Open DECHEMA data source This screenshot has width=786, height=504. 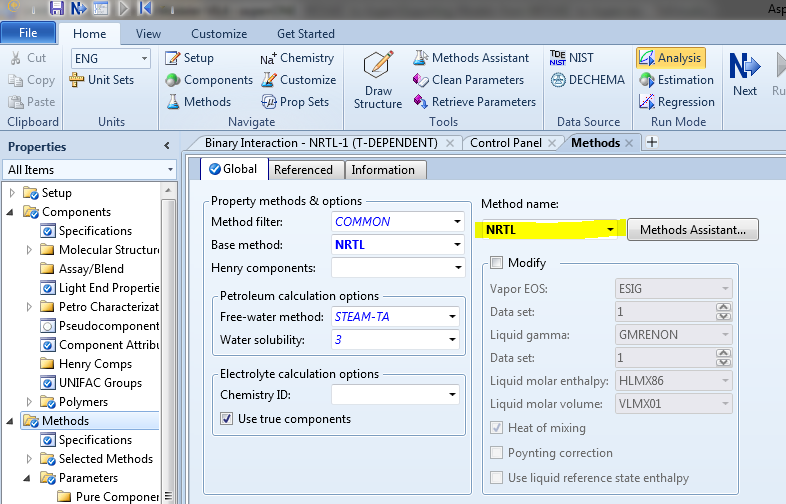[x=587, y=80]
